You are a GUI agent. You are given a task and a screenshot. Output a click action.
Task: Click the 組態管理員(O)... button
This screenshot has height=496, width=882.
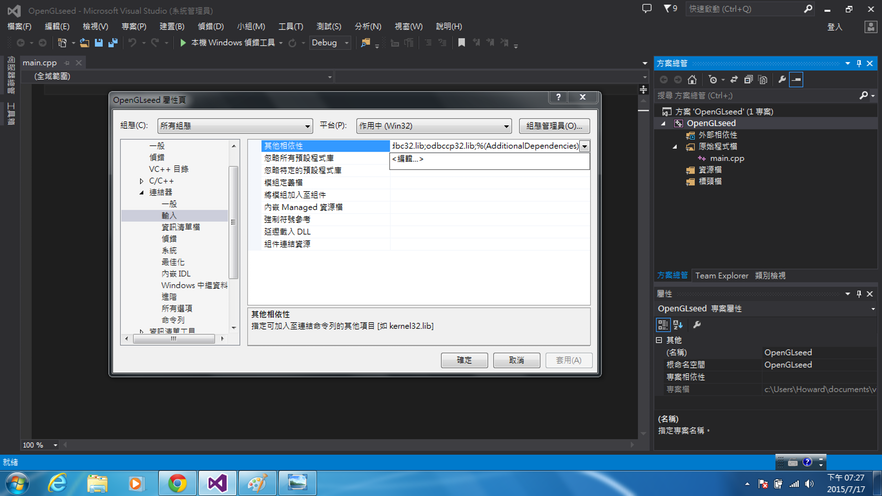[554, 126]
